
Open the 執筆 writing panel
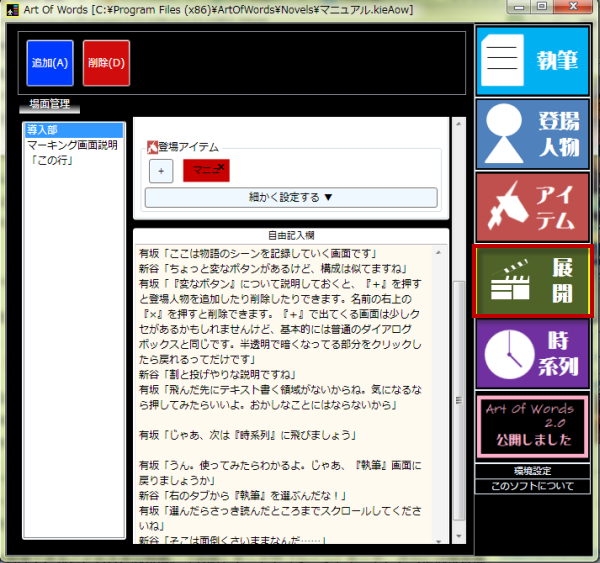pos(532,61)
